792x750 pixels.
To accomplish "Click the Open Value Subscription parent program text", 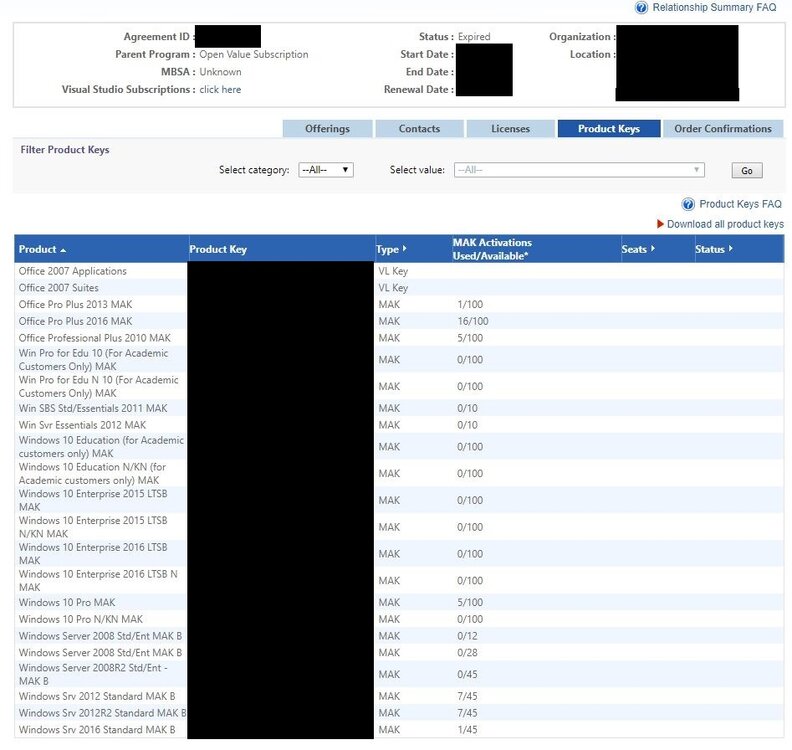I will click(254, 54).
